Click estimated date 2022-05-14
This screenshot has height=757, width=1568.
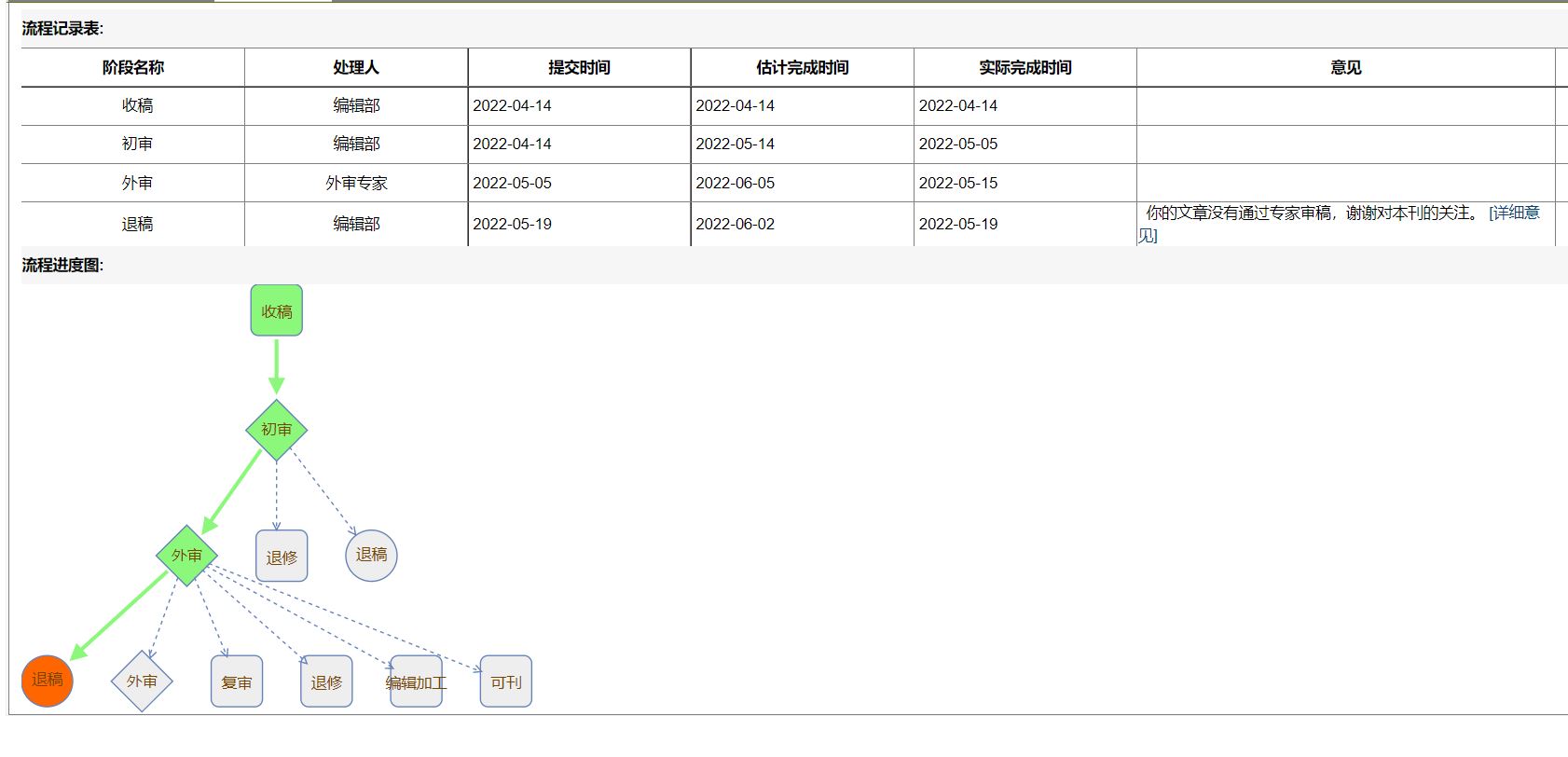[735, 144]
